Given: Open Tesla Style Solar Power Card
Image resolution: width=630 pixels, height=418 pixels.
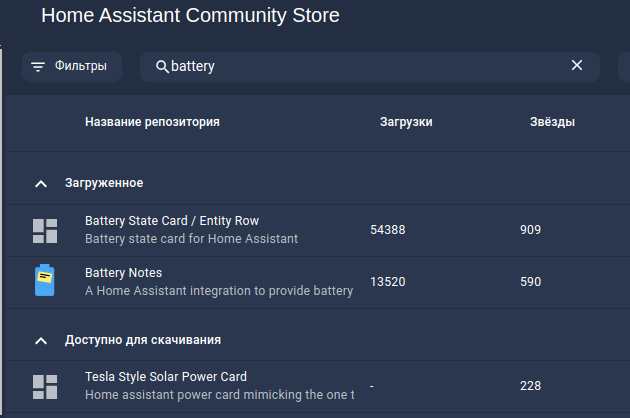Looking at the screenshot, I should click(x=166, y=377).
